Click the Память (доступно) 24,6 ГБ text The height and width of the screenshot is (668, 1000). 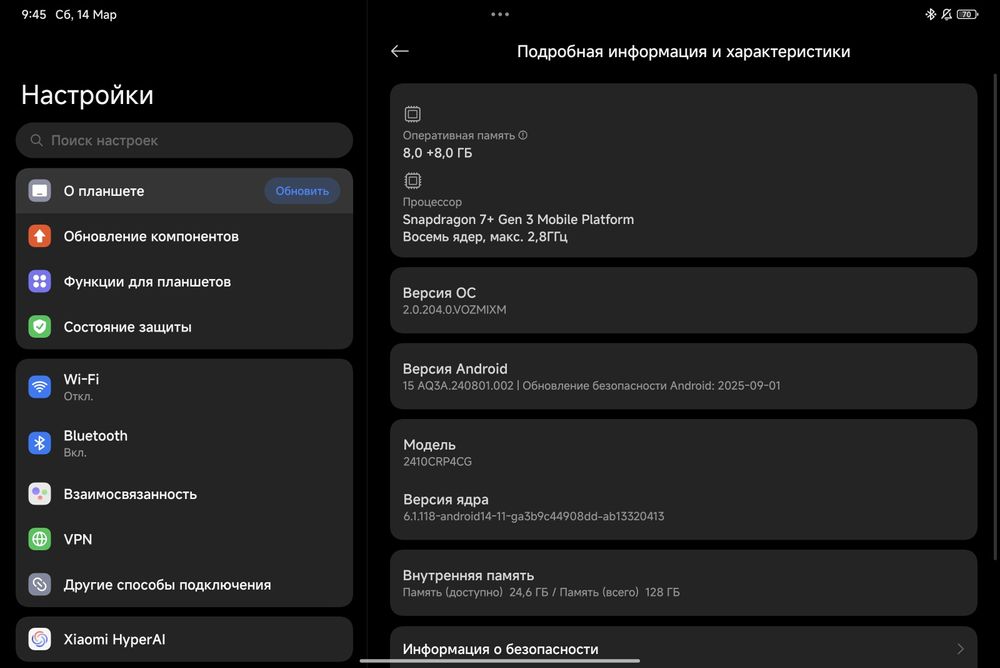tap(475, 592)
